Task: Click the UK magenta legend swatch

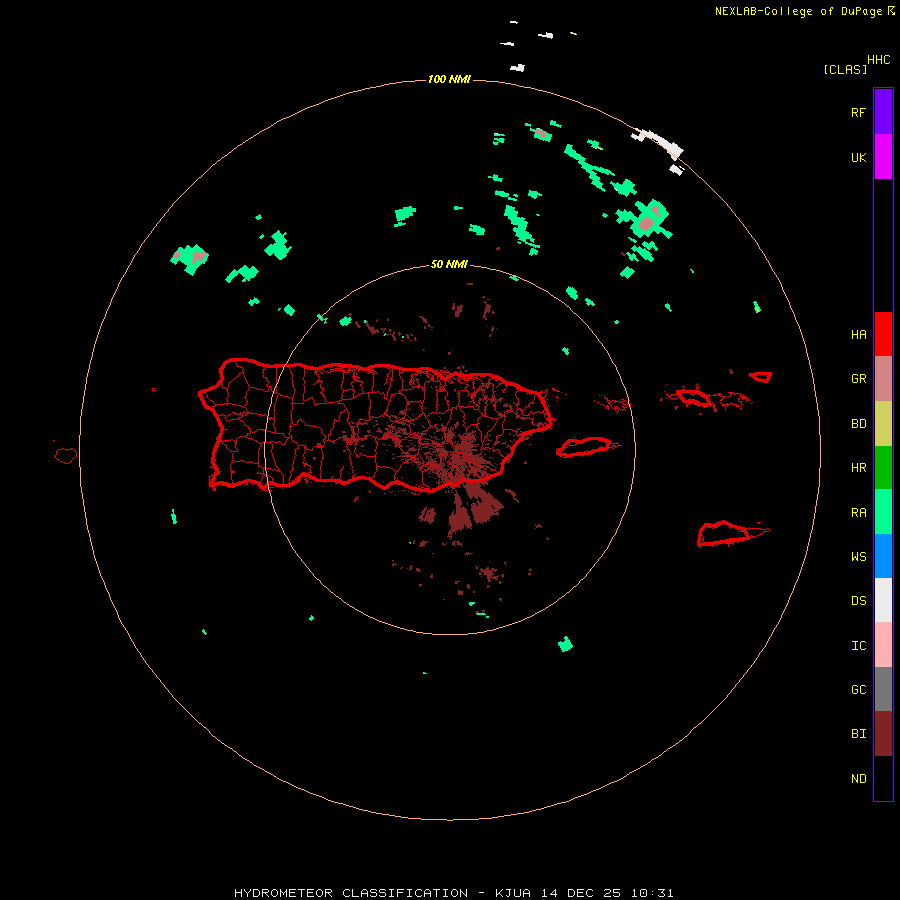Action: [x=883, y=157]
